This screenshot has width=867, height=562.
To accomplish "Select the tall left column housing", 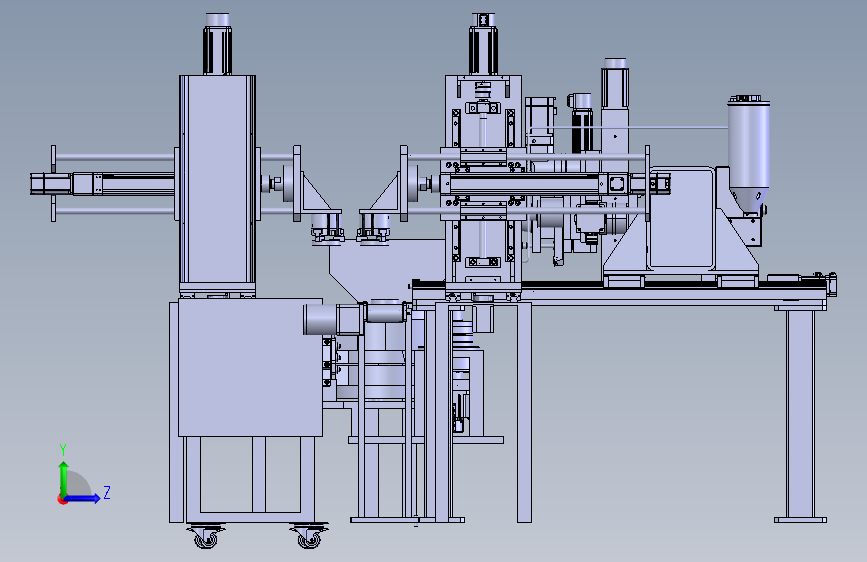I will click(217, 180).
